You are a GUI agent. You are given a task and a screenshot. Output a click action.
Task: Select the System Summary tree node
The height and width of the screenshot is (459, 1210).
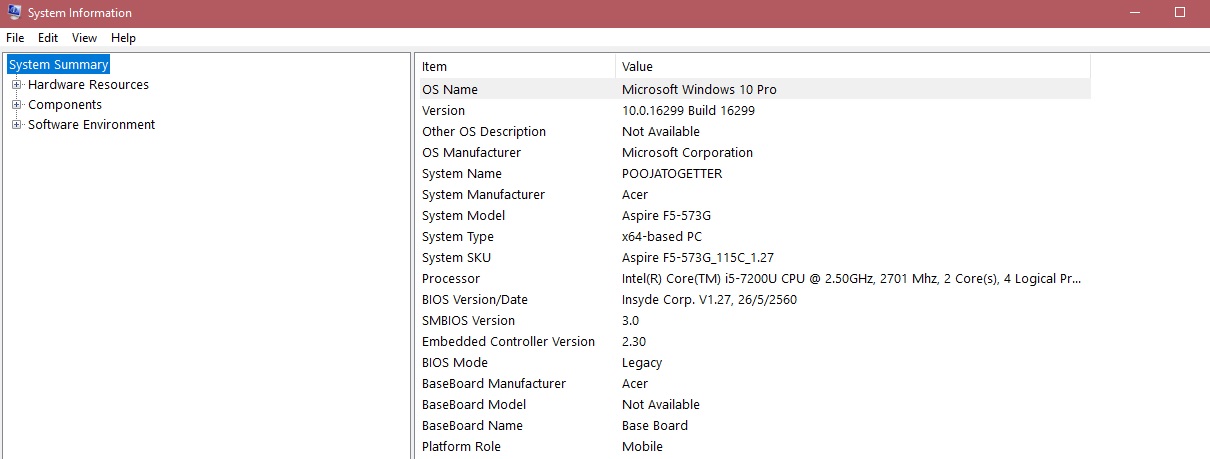(x=58, y=65)
